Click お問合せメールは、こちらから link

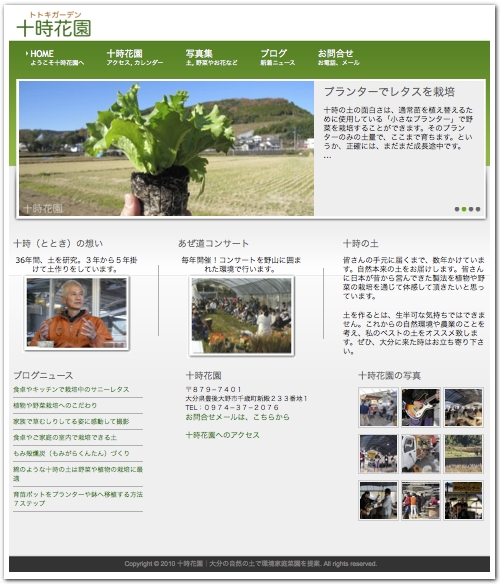237,417
